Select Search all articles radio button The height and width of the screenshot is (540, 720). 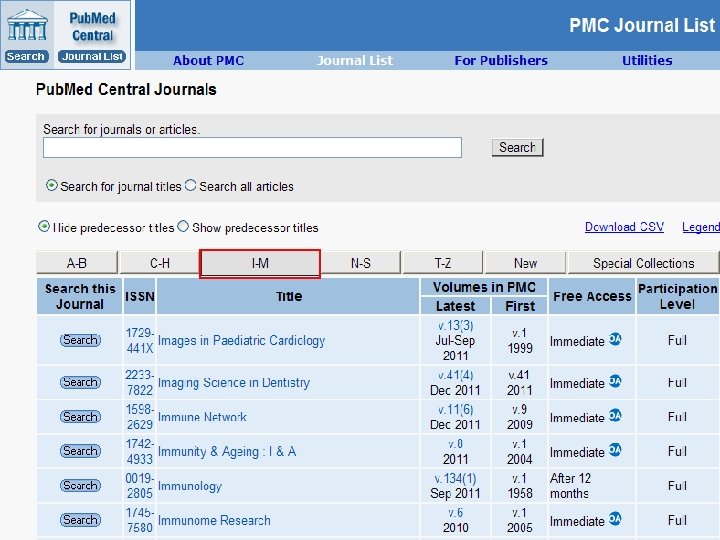coord(191,186)
